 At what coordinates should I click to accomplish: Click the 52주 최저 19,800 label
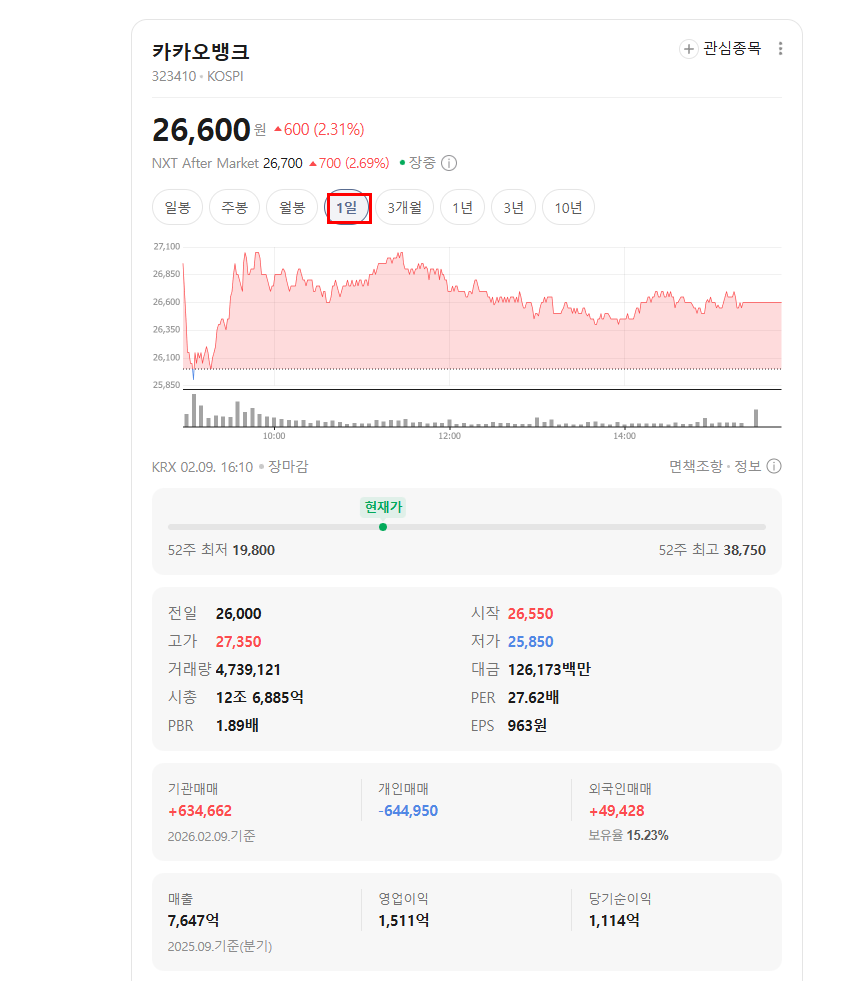point(221,551)
